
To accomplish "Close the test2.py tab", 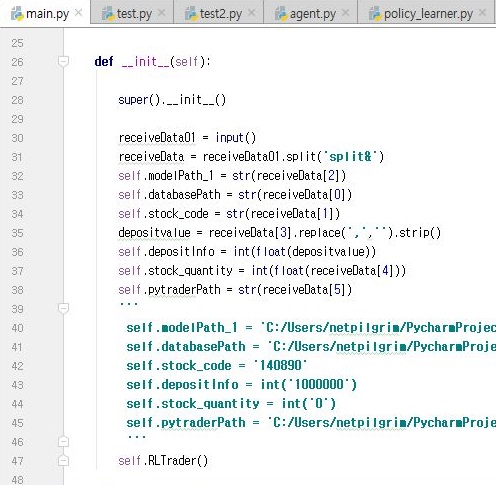I will click(x=252, y=13).
